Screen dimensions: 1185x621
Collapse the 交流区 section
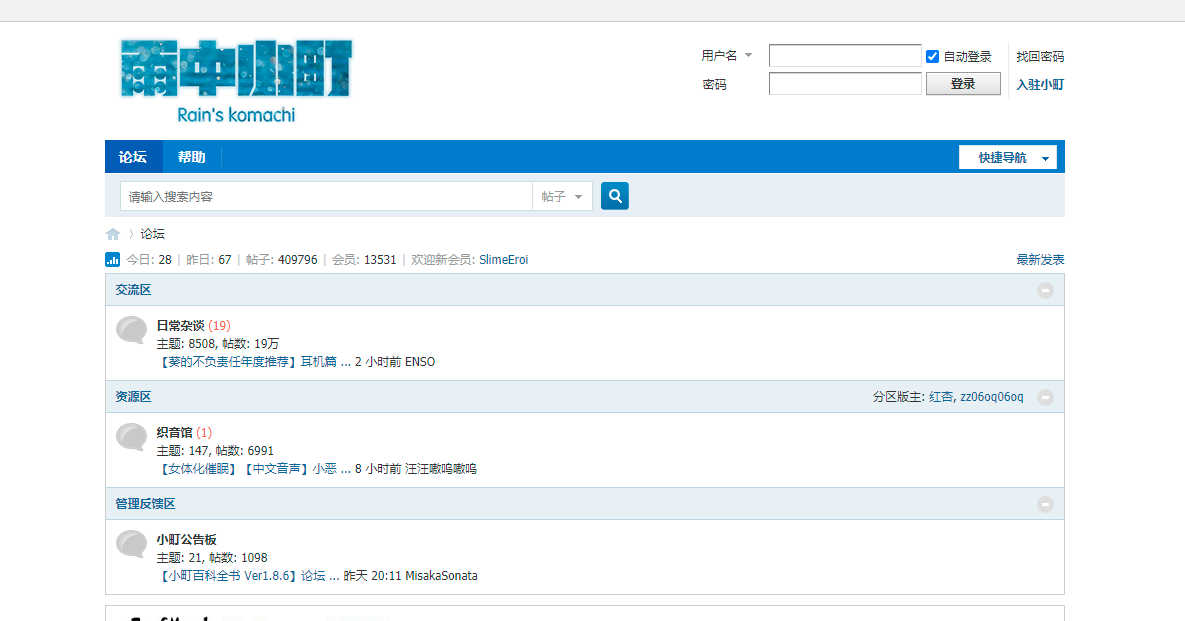click(1045, 290)
